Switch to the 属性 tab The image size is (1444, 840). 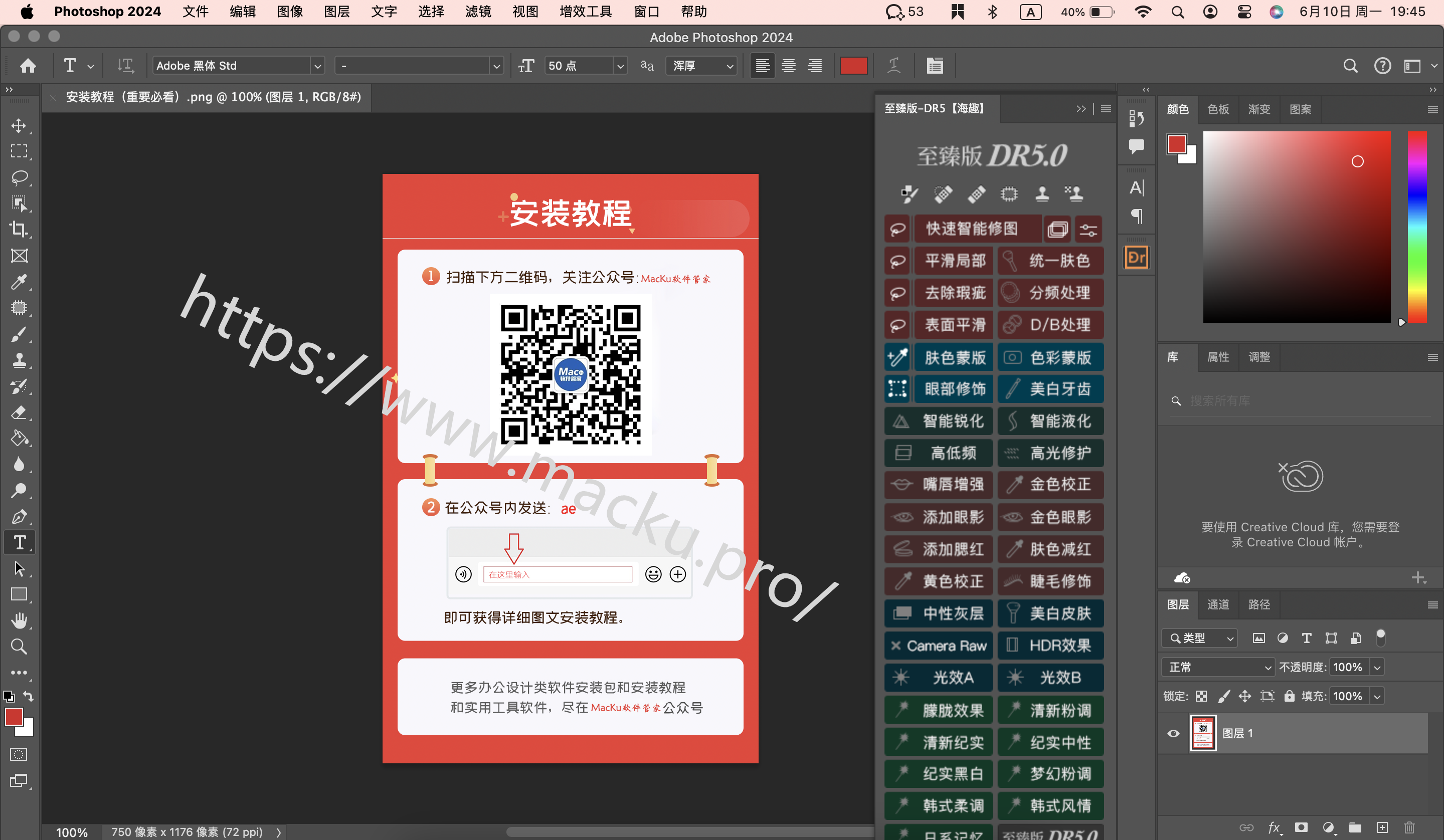(1218, 357)
